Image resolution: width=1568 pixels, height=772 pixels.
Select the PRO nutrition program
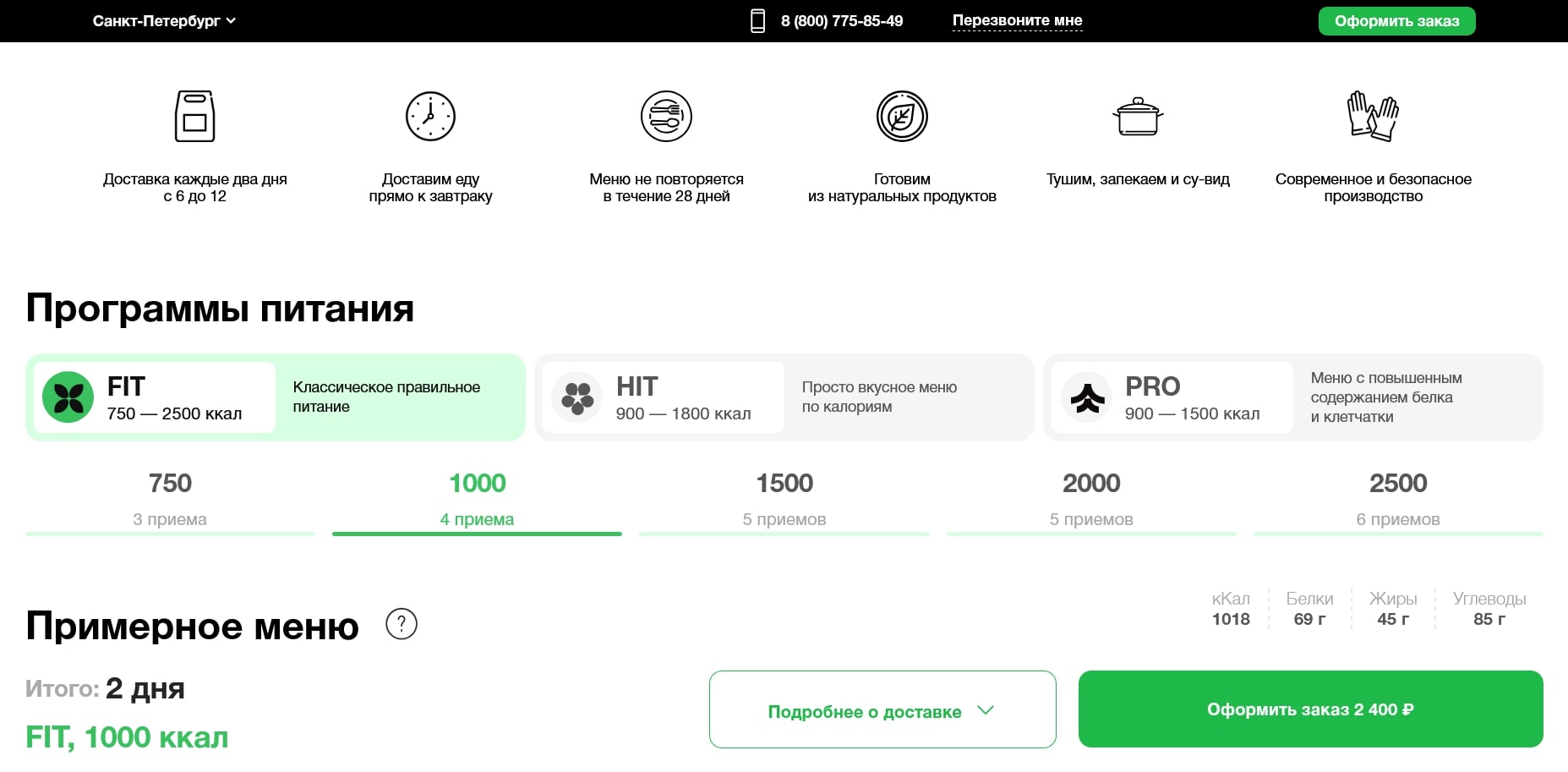point(1292,397)
